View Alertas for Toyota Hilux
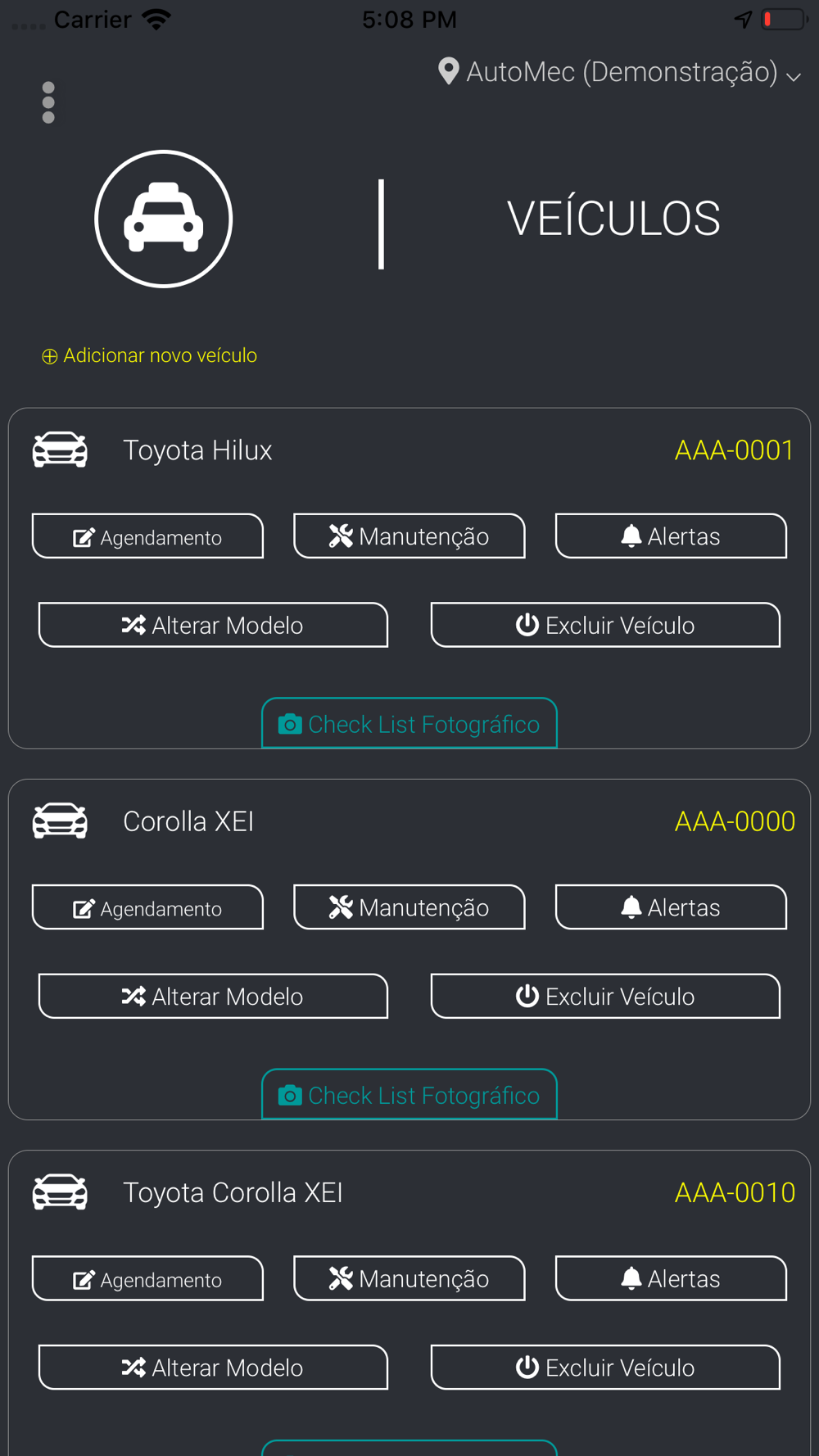The width and height of the screenshot is (819, 1456). click(x=671, y=536)
